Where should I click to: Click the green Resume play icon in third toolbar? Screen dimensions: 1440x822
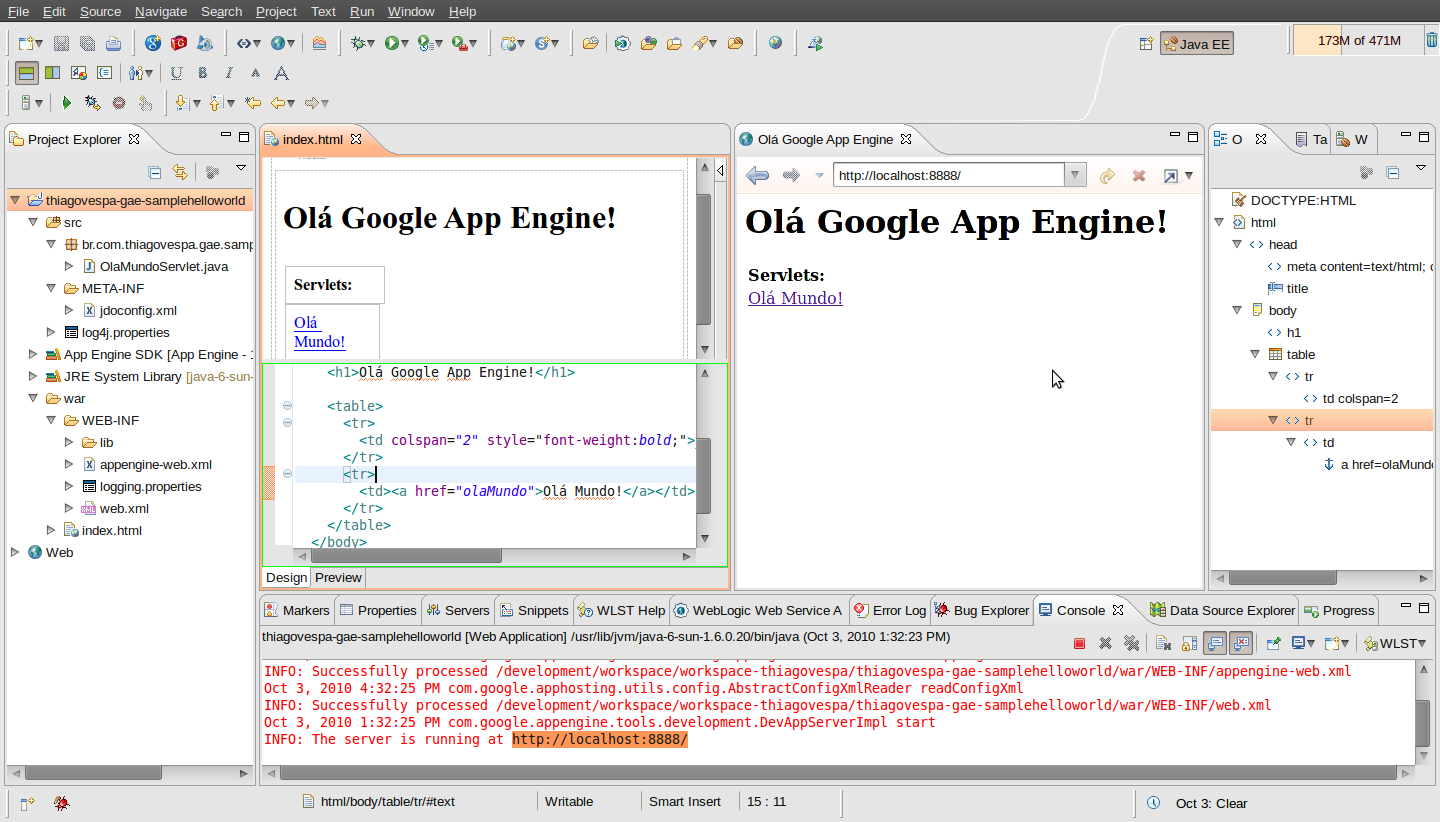67,103
